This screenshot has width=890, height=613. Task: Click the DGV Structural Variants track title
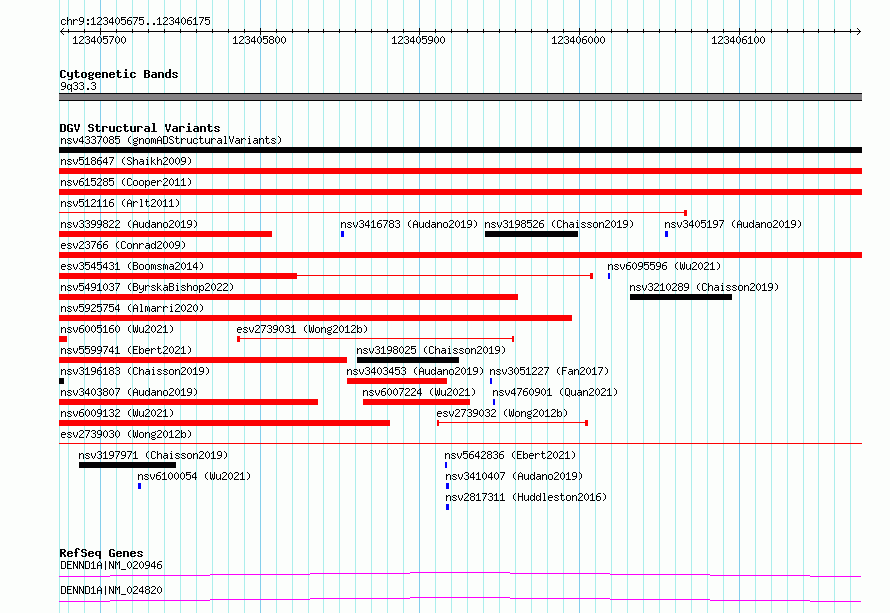[x=140, y=128]
